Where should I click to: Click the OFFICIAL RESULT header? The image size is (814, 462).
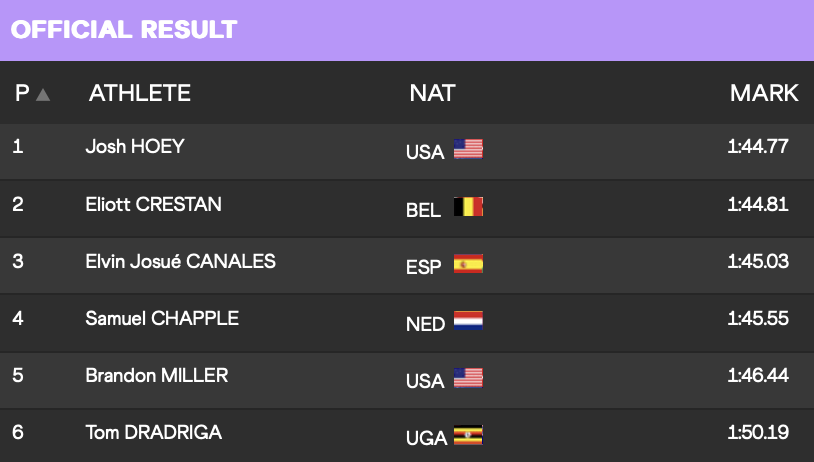[124, 30]
